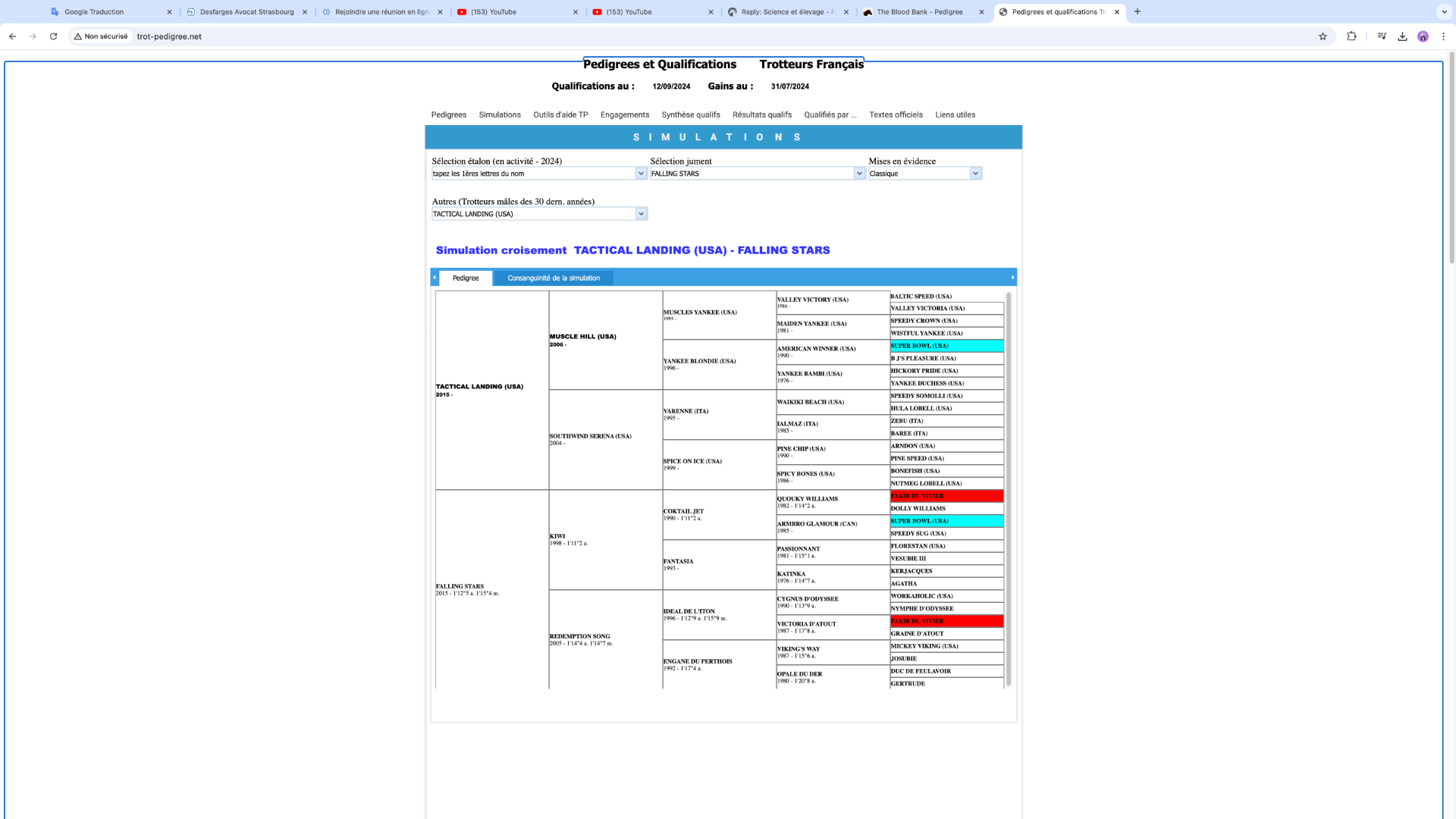Close the Google Traduction tab
The image size is (1456, 819).
click(x=169, y=12)
